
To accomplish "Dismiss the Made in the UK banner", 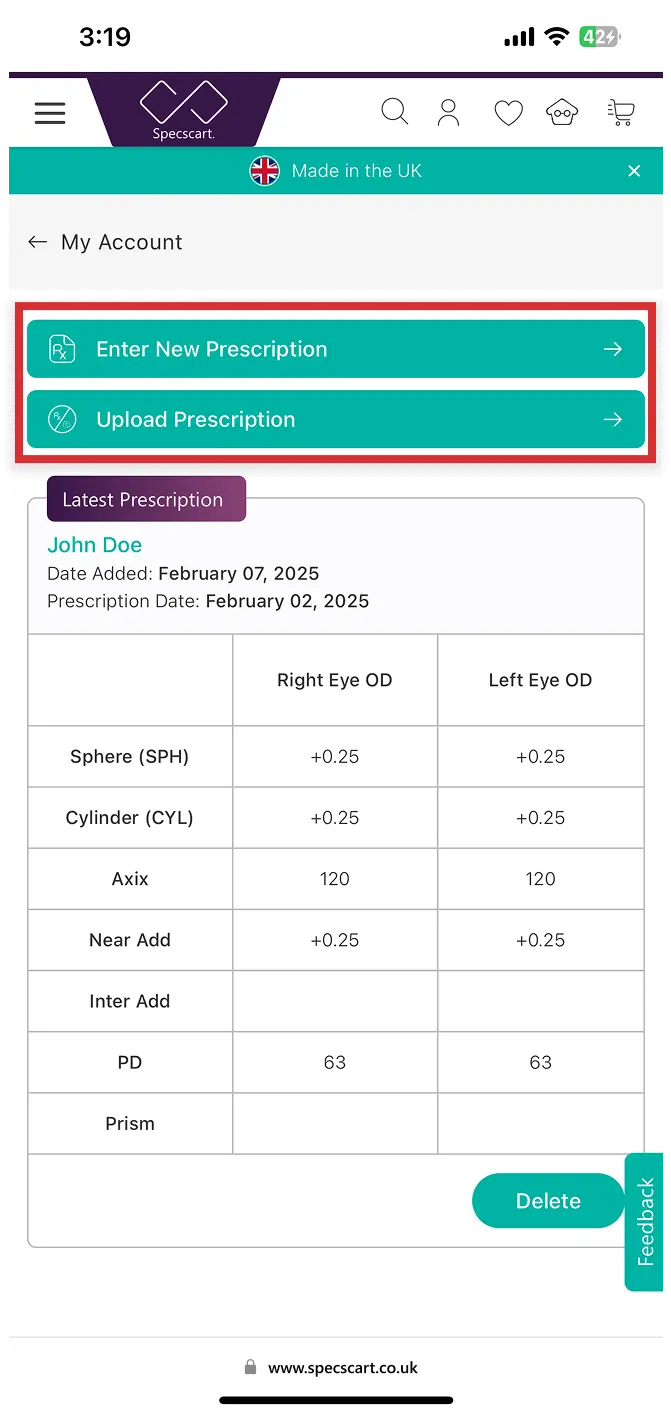I will coord(634,170).
